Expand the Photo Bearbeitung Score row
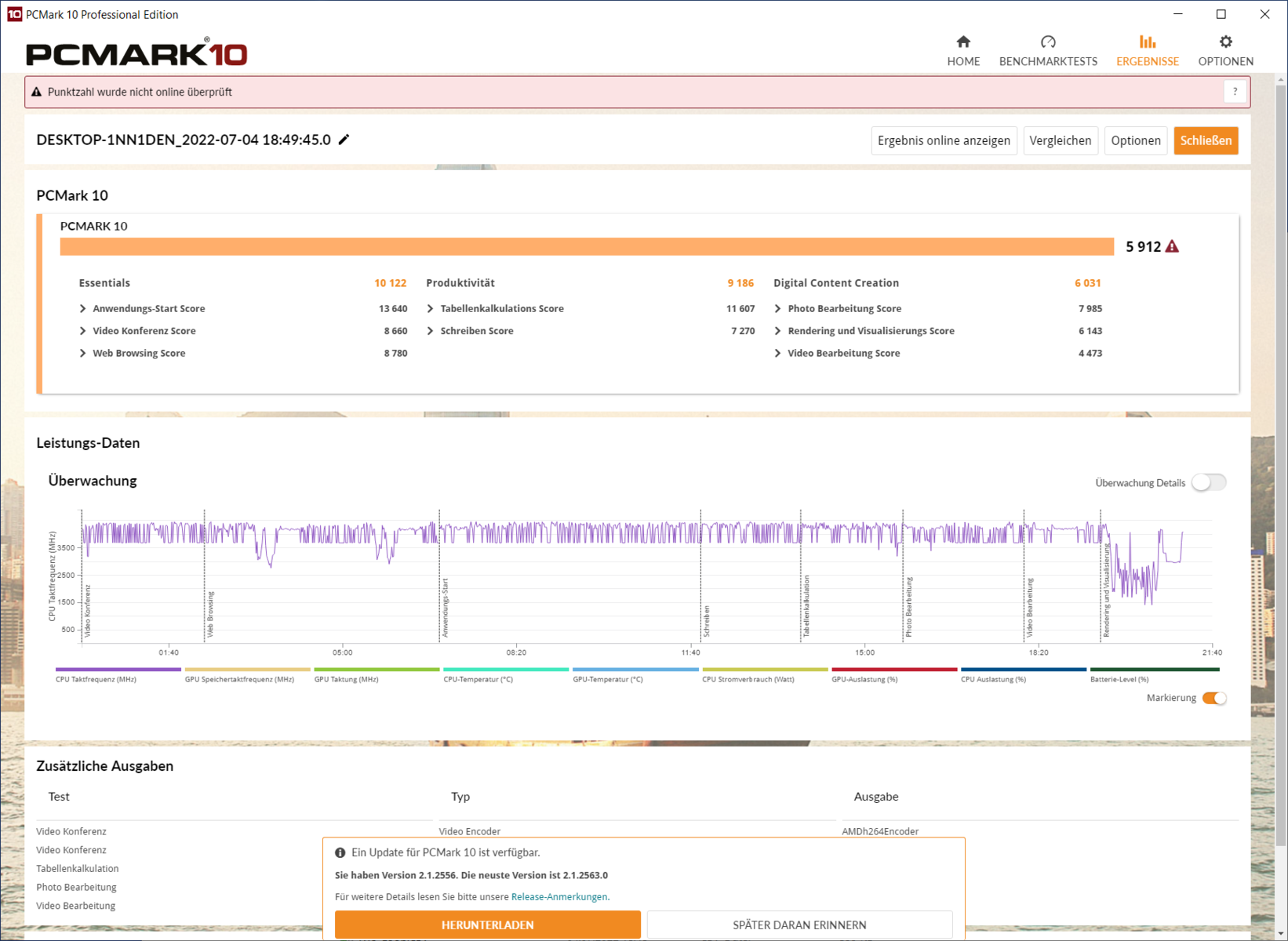 click(x=777, y=308)
